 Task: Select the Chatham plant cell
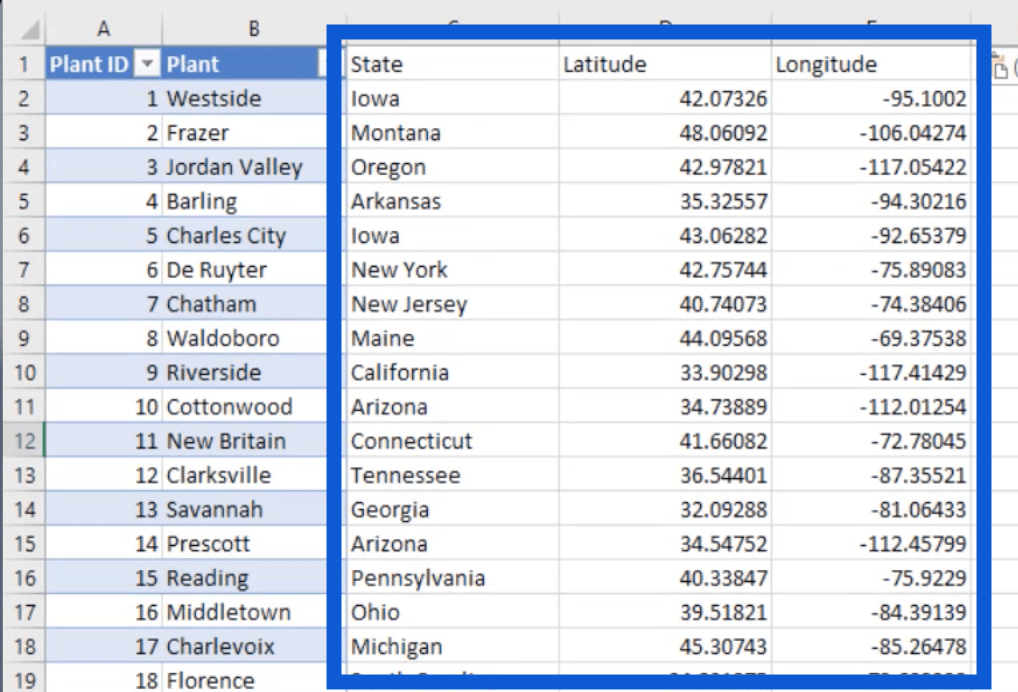click(x=245, y=304)
